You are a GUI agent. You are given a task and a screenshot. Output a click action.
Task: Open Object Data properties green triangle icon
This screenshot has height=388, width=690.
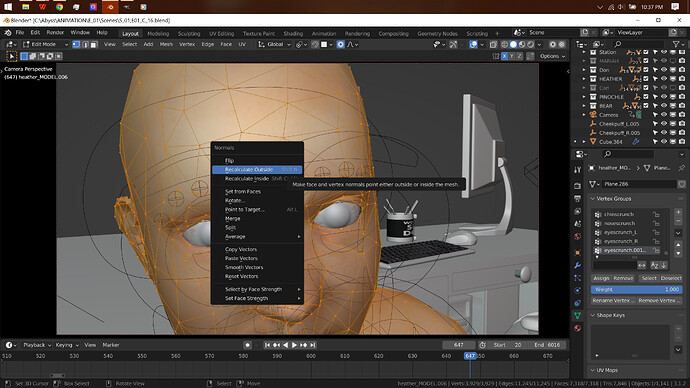(x=577, y=315)
